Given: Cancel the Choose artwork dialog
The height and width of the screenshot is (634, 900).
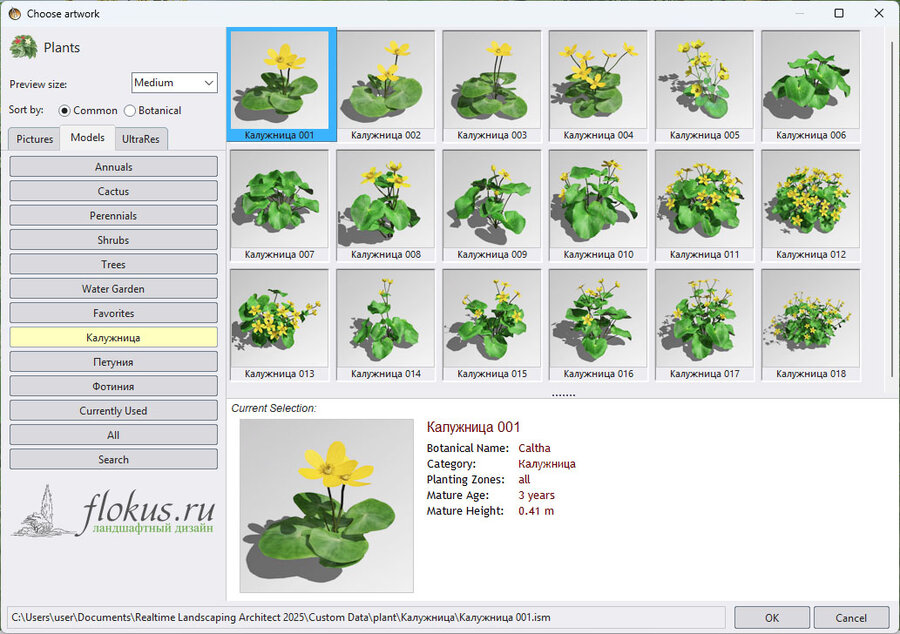Looking at the screenshot, I should (x=851, y=618).
